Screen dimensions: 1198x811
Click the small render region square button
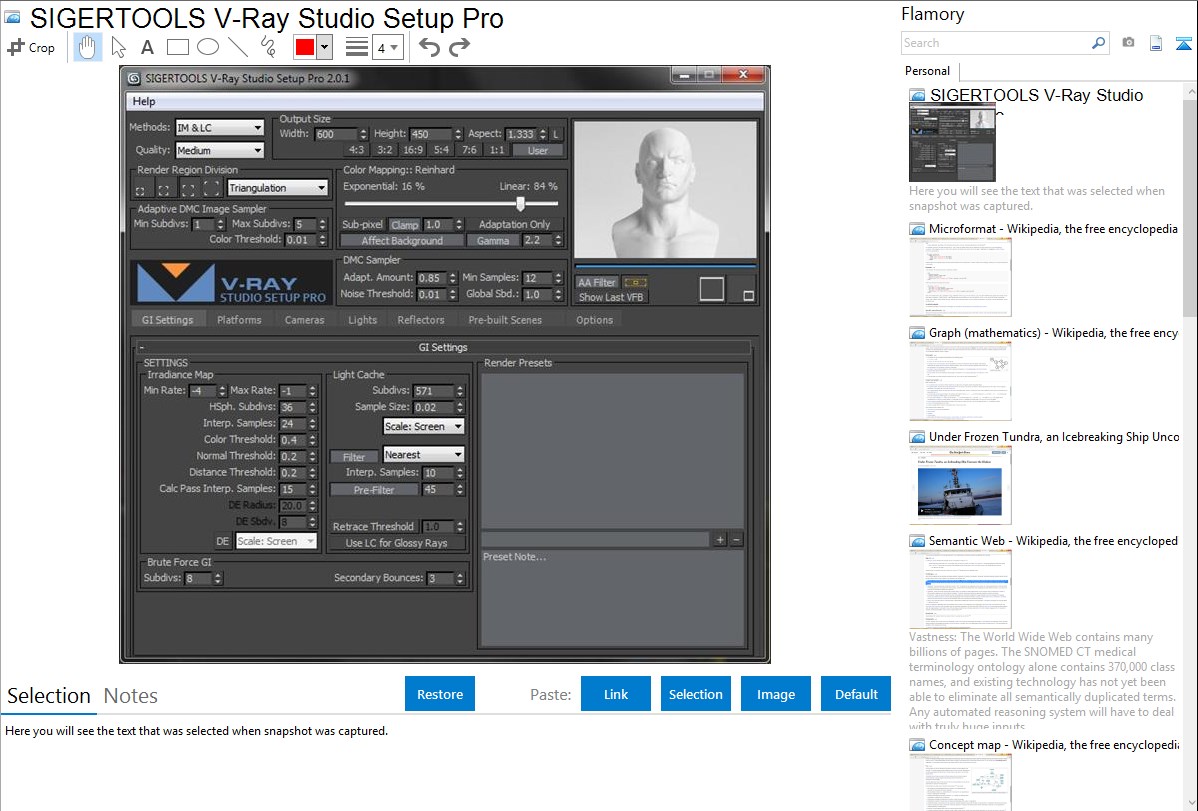pyautogui.click(x=748, y=295)
